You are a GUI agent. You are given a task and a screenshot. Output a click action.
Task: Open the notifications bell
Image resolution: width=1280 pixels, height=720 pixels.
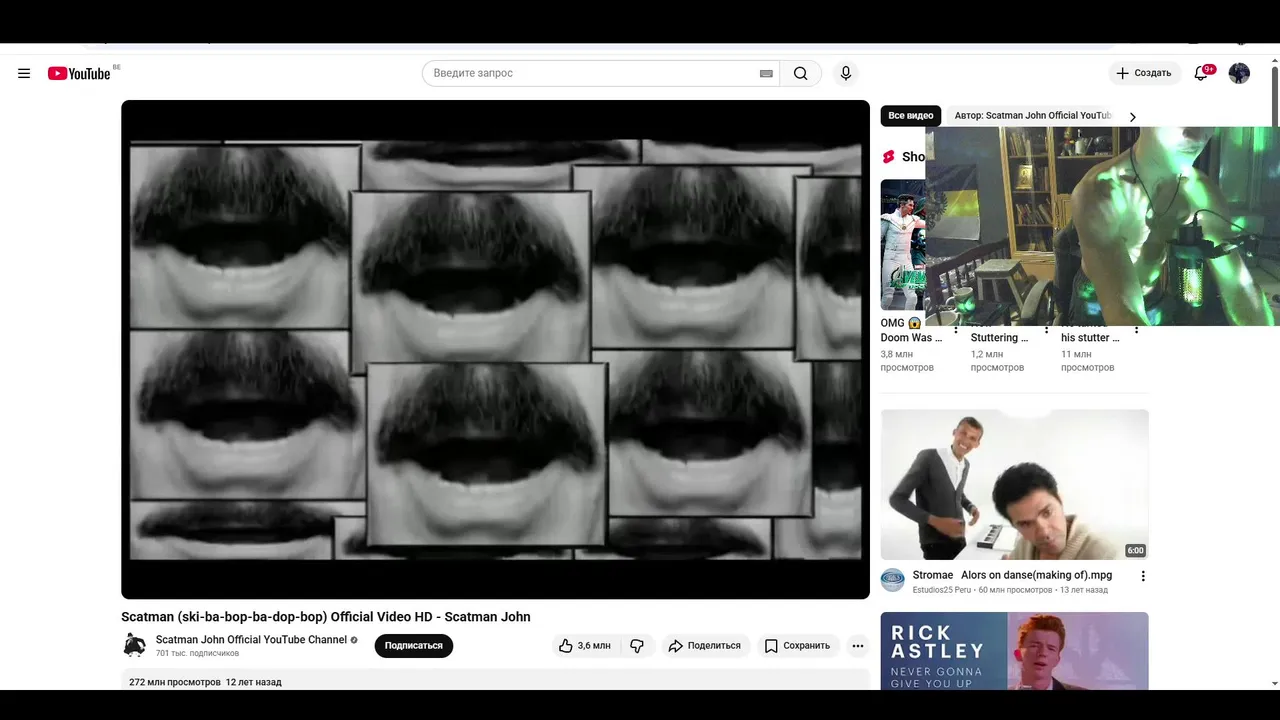[x=1201, y=73]
